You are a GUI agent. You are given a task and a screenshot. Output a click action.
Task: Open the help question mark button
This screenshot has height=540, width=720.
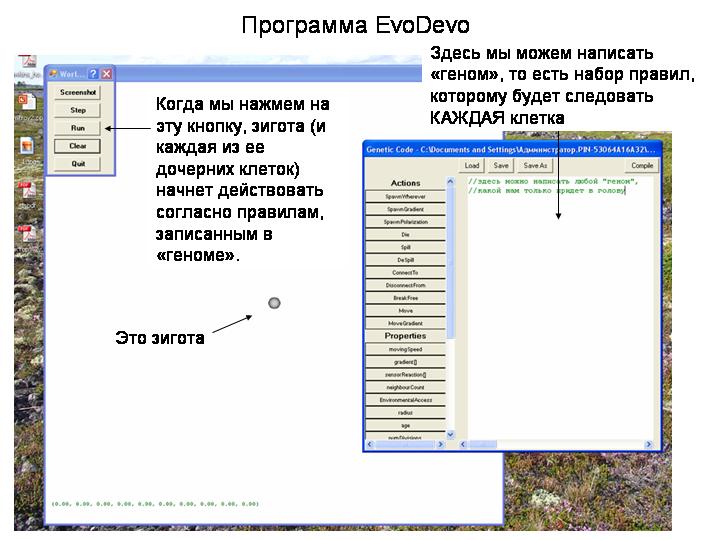click(93, 73)
